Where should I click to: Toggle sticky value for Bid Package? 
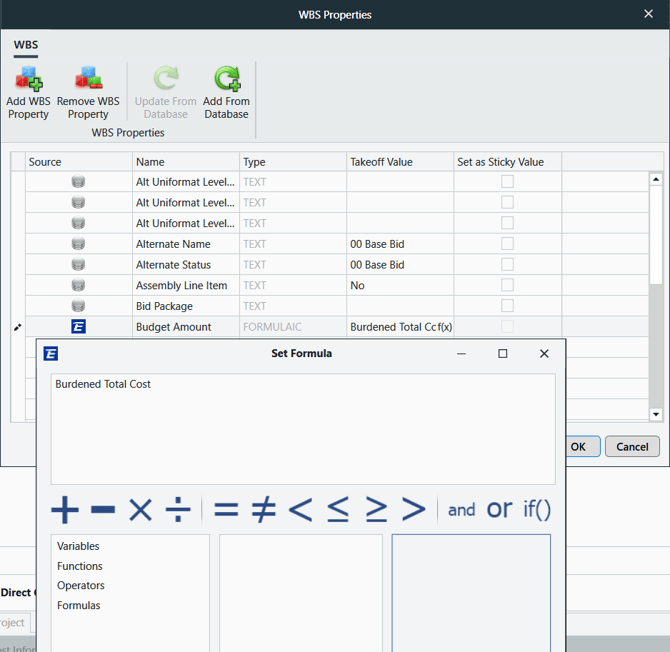507,306
